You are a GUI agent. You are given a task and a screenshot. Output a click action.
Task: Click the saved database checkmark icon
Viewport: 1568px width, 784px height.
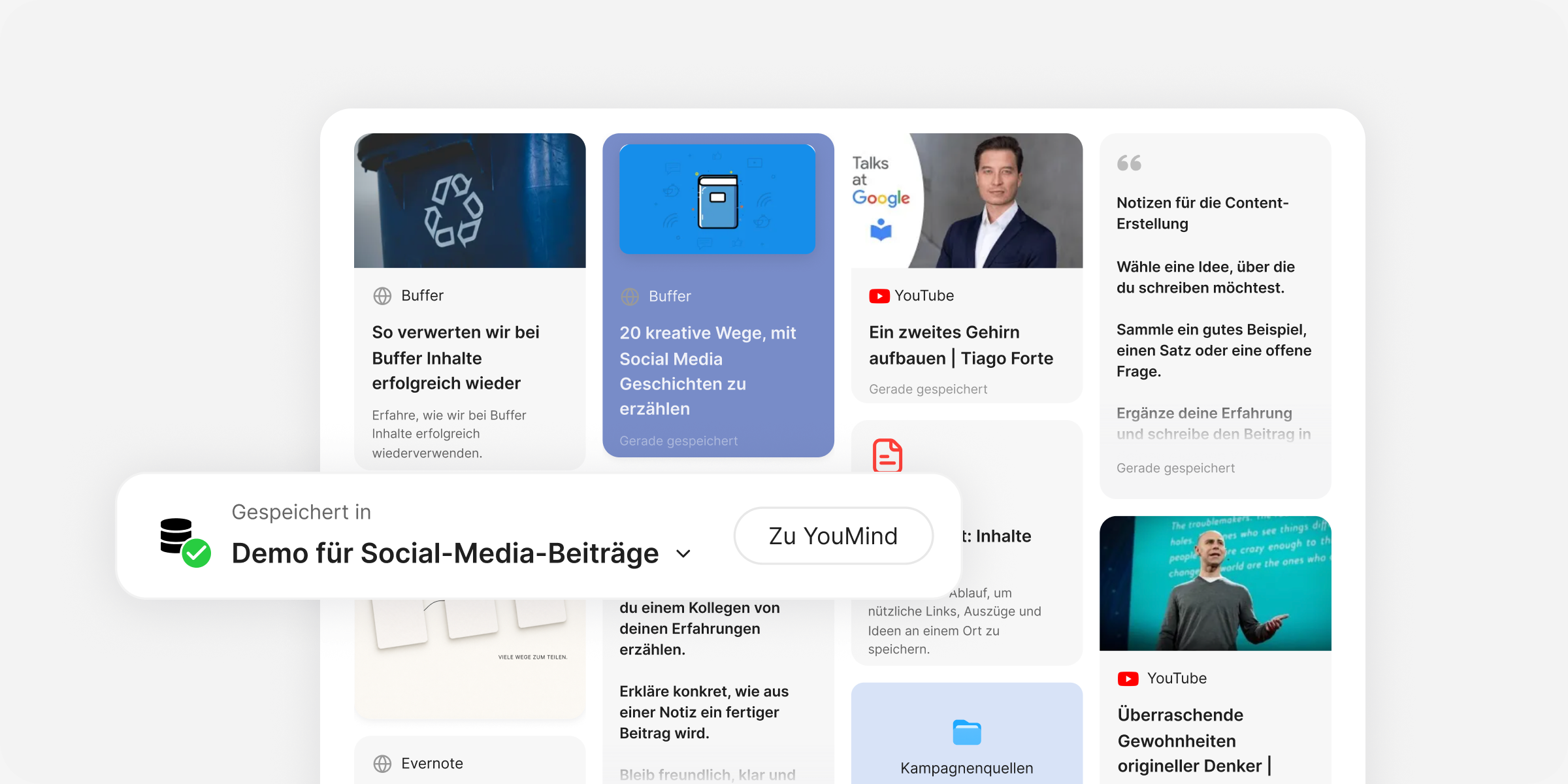(x=186, y=542)
